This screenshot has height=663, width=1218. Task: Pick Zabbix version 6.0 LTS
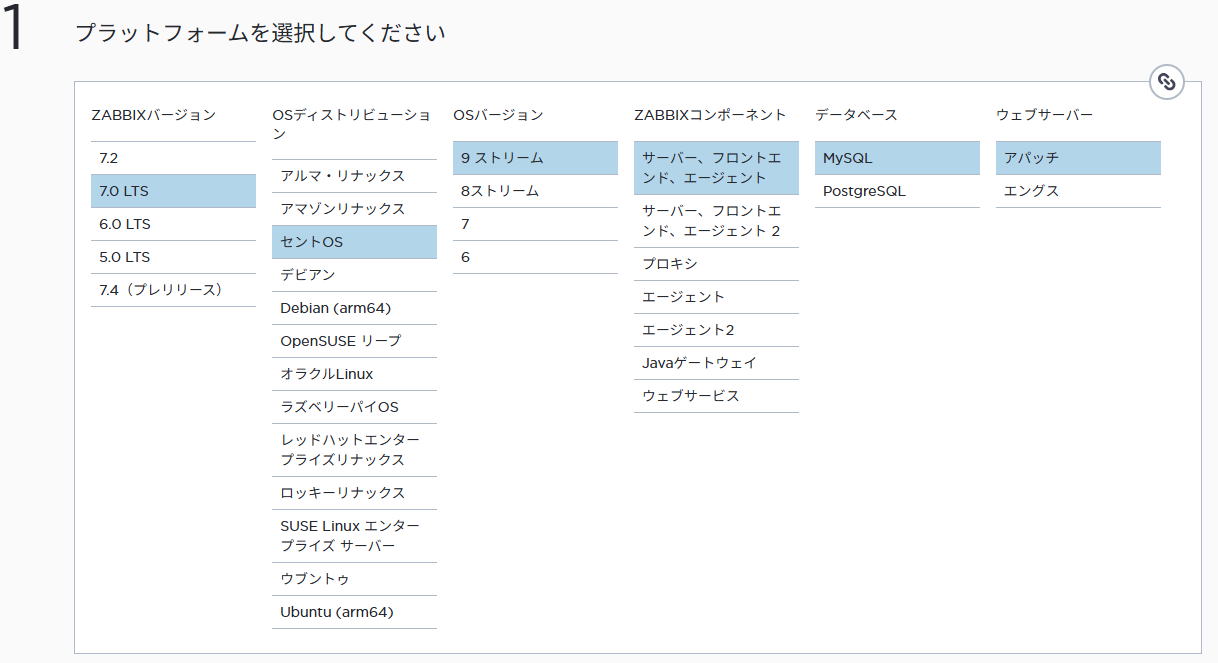tap(173, 224)
